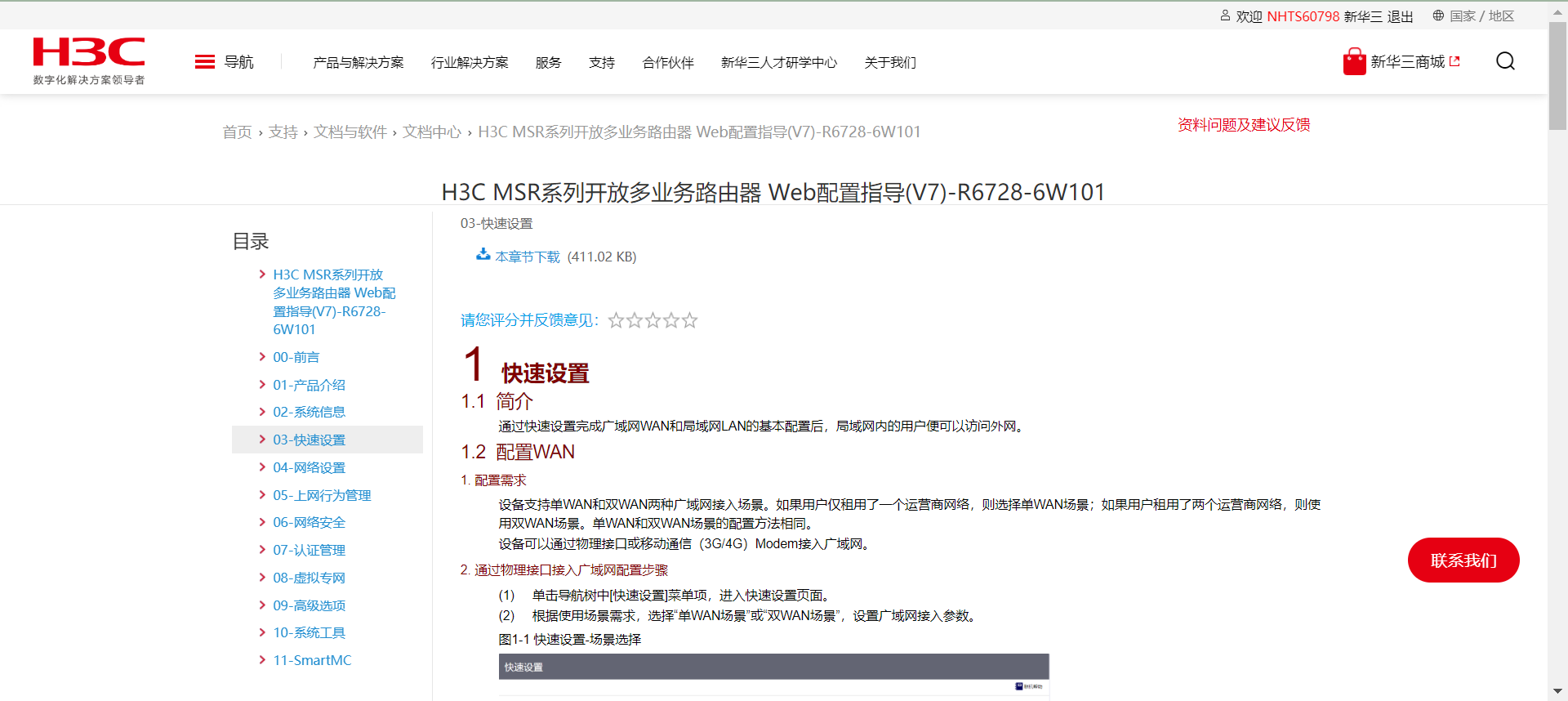Open 关于我们 menu
Viewport: 1568px width, 701px height.
pos(890,63)
